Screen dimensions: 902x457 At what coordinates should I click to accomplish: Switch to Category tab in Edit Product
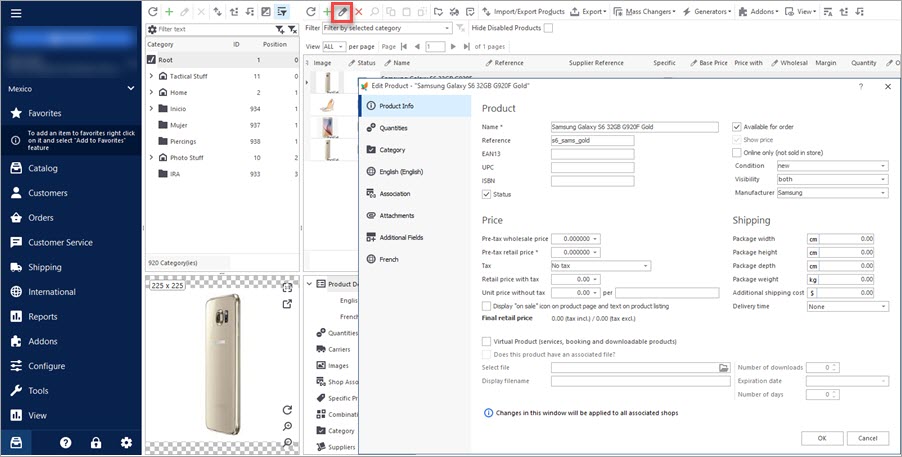click(414, 150)
